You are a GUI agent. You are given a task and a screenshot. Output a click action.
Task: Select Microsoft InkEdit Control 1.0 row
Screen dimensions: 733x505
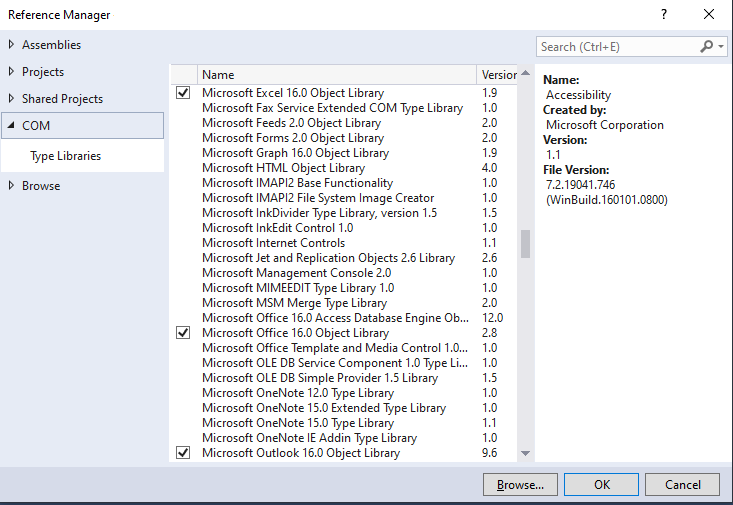click(x=343, y=228)
